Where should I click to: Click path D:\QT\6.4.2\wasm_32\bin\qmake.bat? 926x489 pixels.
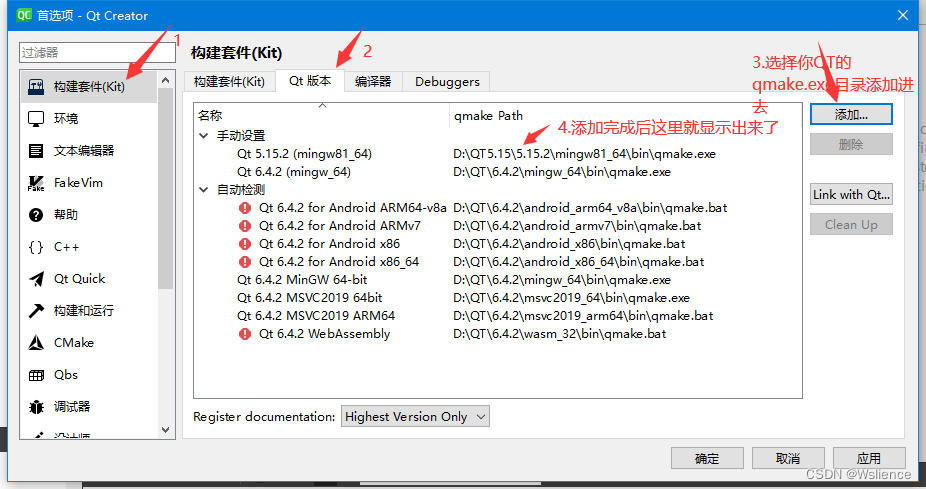(x=559, y=334)
